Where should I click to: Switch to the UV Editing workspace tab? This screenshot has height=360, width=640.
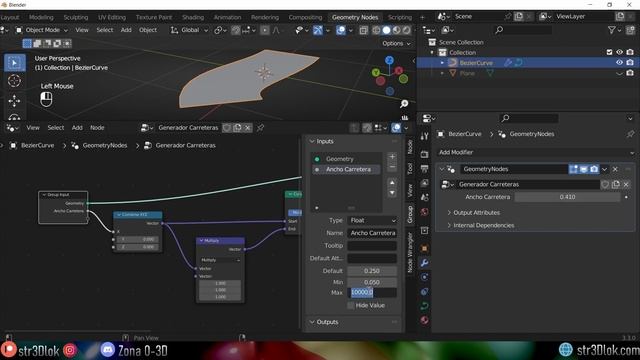(x=112, y=17)
